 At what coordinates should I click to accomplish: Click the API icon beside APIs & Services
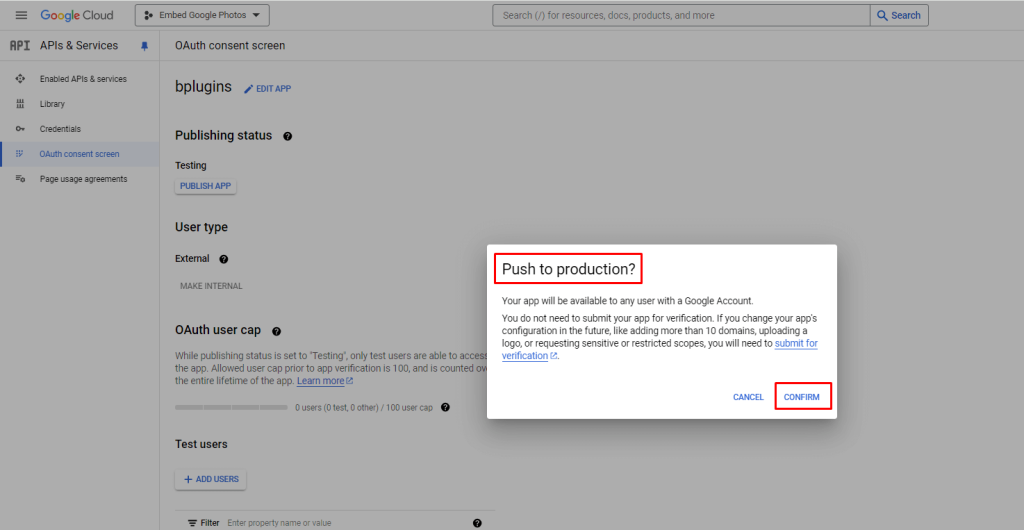[20, 46]
